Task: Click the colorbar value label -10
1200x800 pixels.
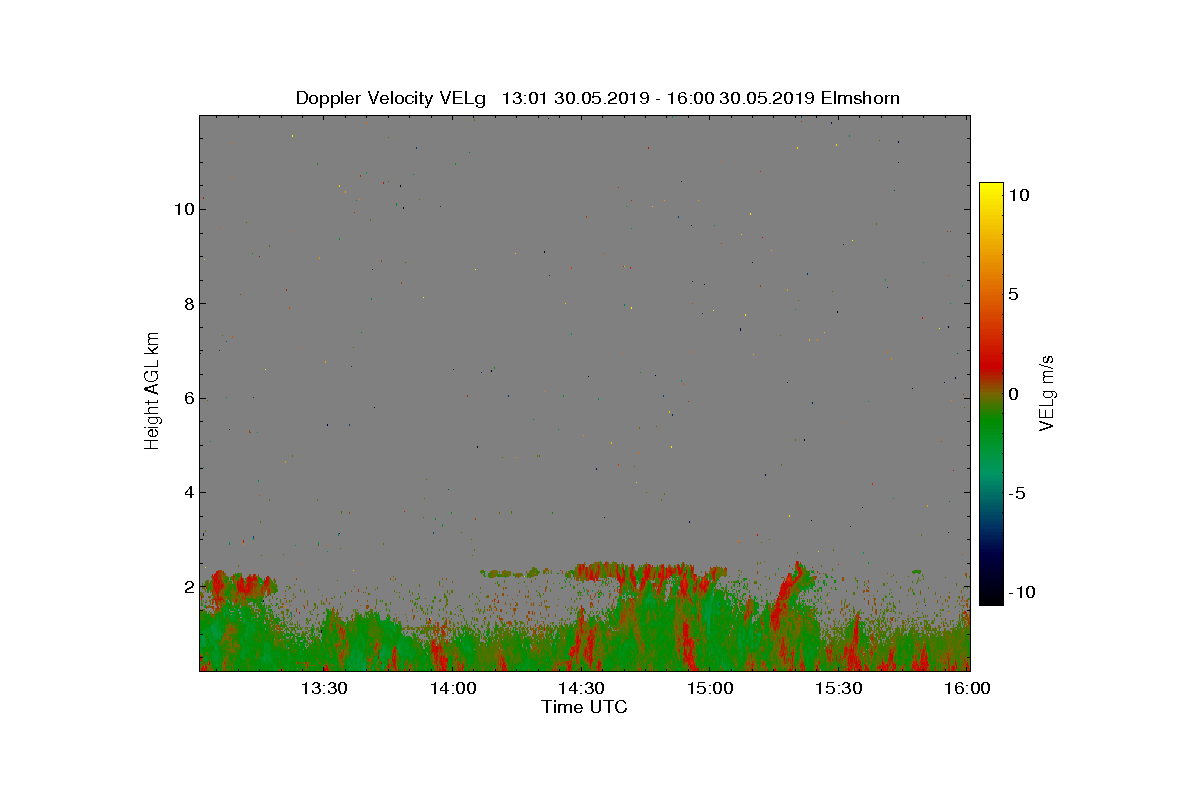Action: (1021, 592)
